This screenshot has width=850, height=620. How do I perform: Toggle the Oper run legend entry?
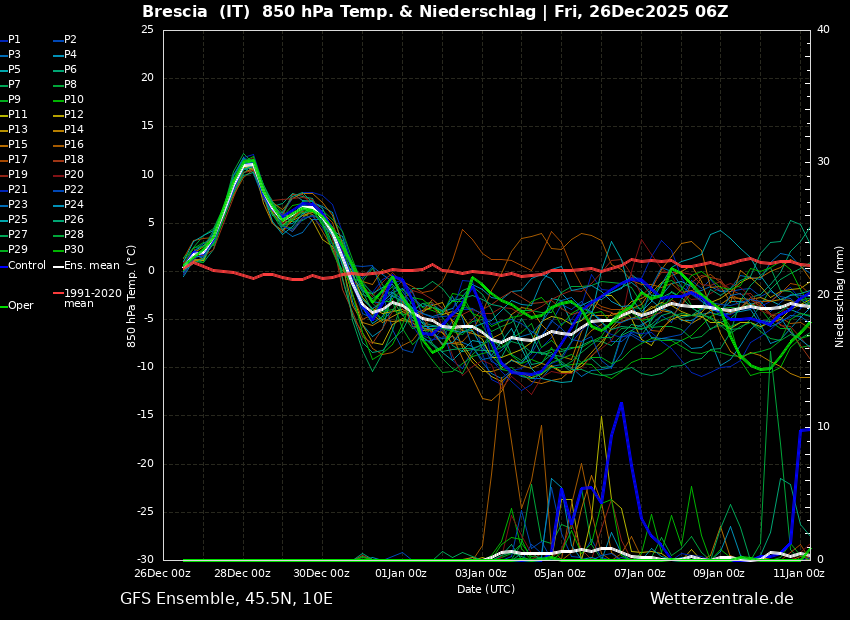click(20, 306)
